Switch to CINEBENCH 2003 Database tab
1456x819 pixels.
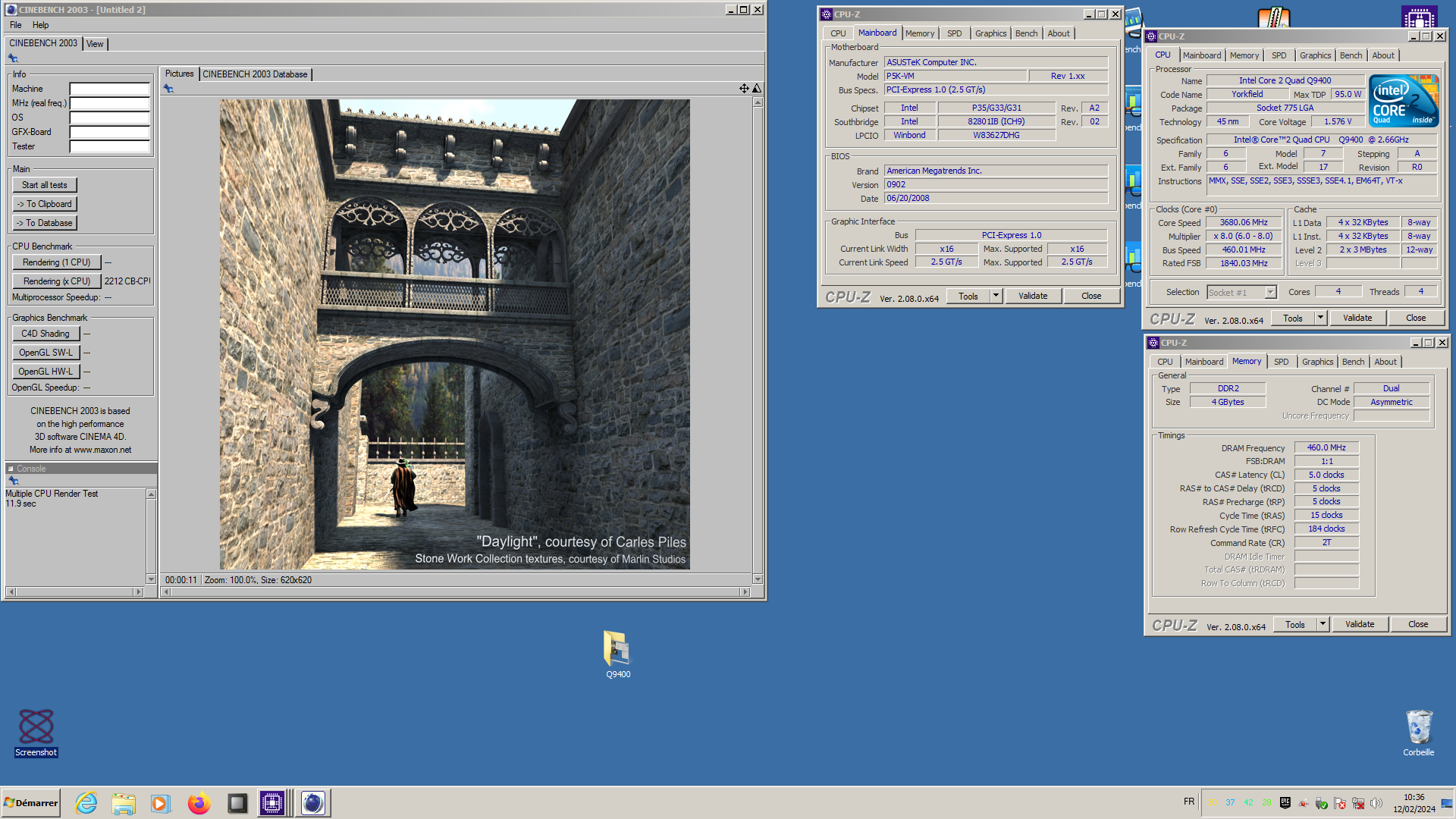[x=255, y=74]
